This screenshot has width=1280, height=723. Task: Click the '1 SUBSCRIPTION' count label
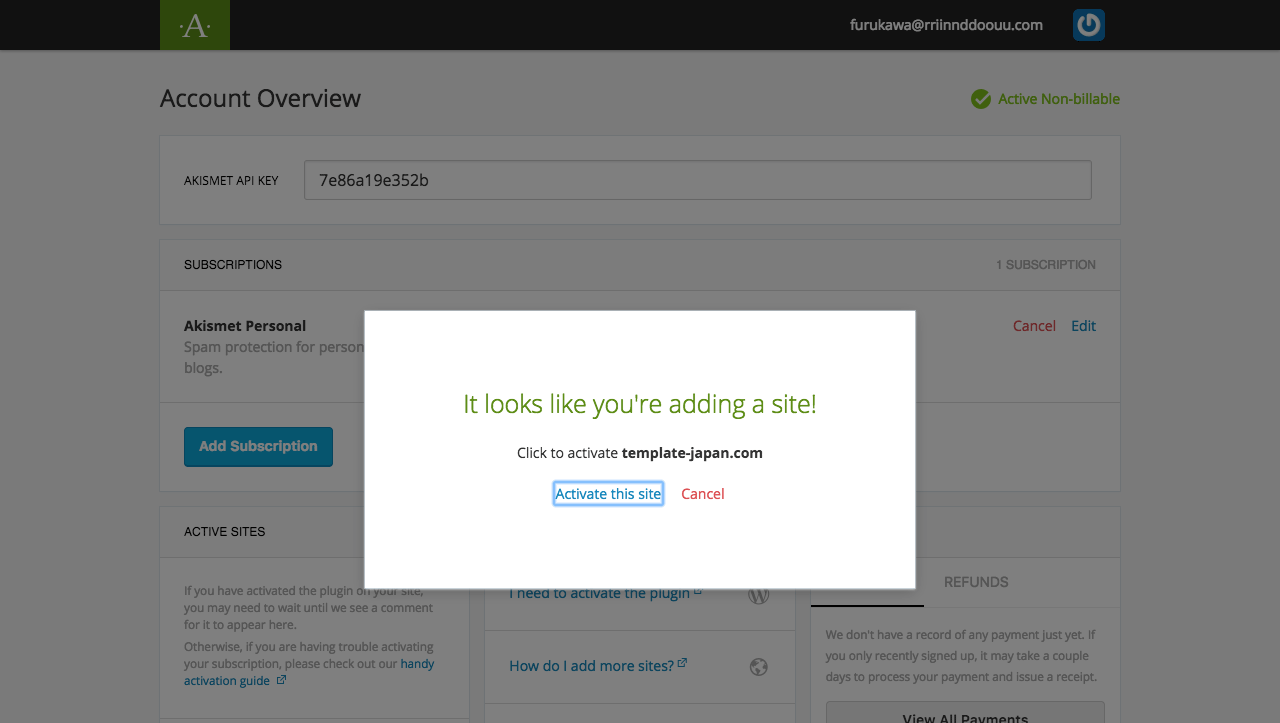pos(1046,265)
